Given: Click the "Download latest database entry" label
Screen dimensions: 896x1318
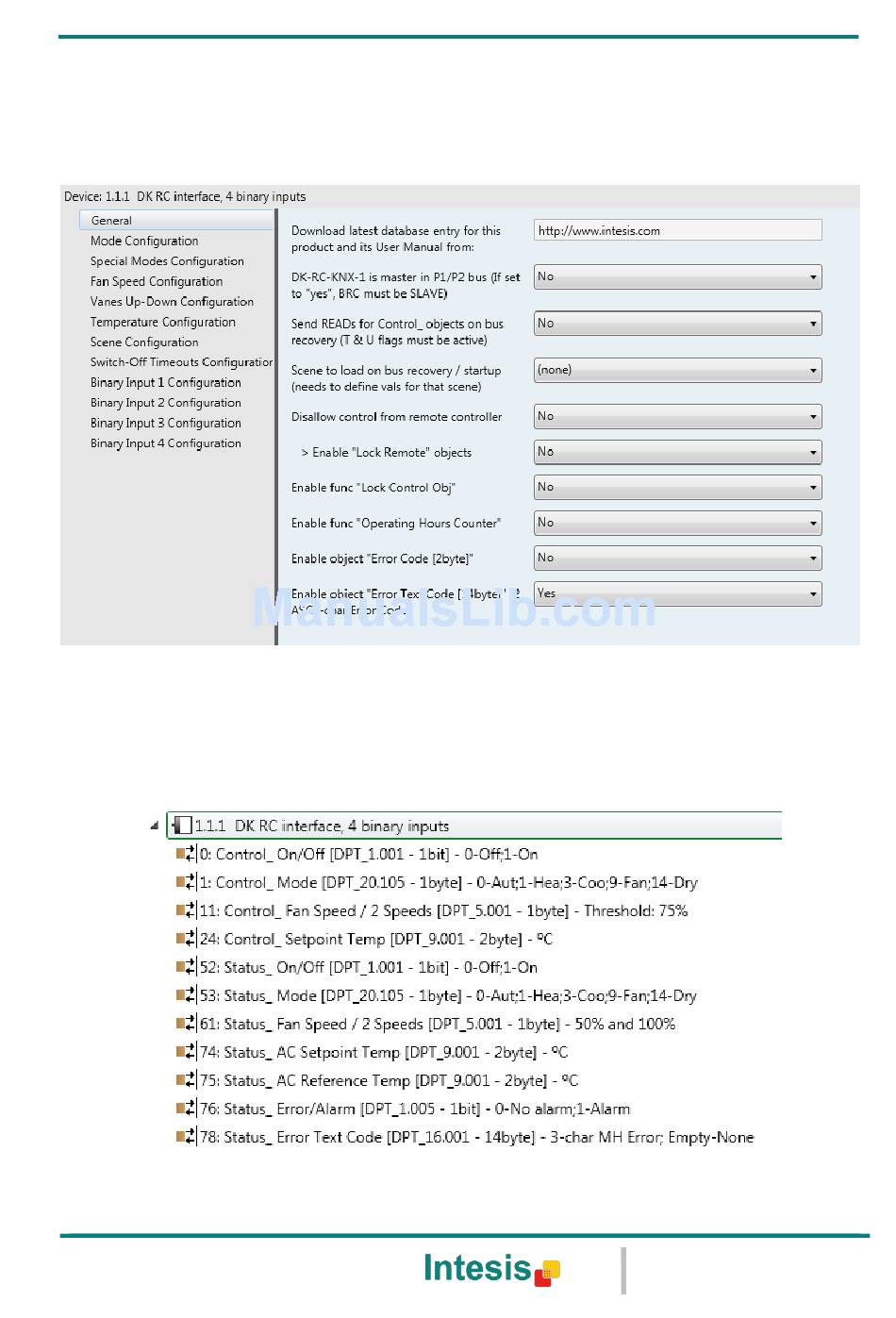Looking at the screenshot, I should pyautogui.click(x=396, y=239).
